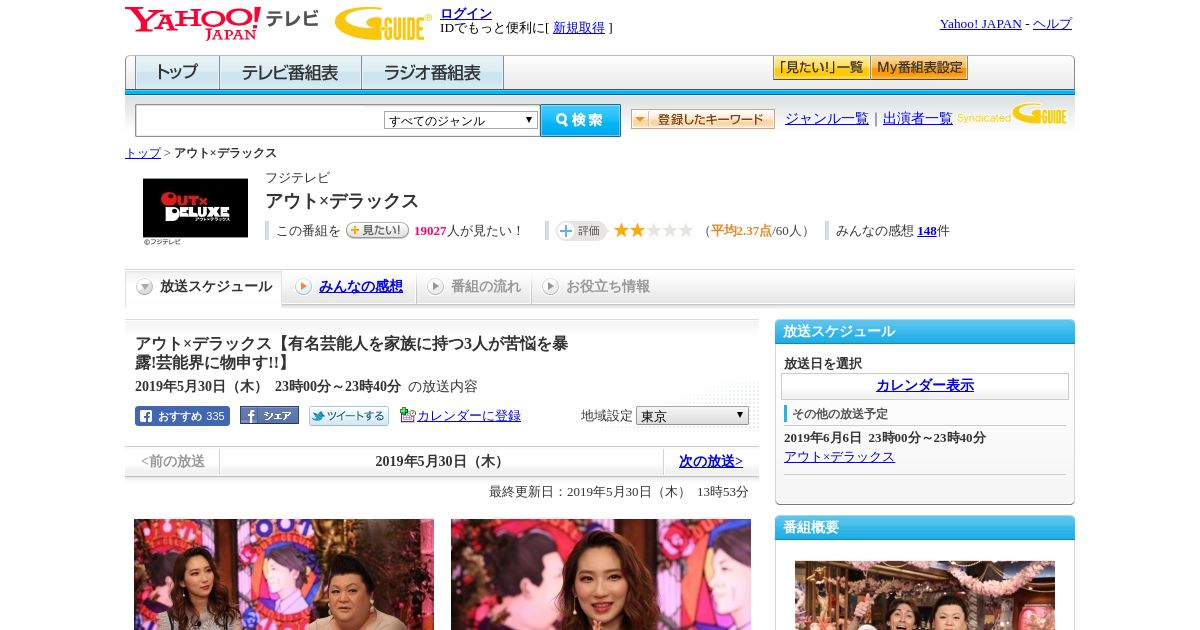The height and width of the screenshot is (630, 1200).
Task: Select 最終更新日 timestamp text
Action: [x=619, y=492]
